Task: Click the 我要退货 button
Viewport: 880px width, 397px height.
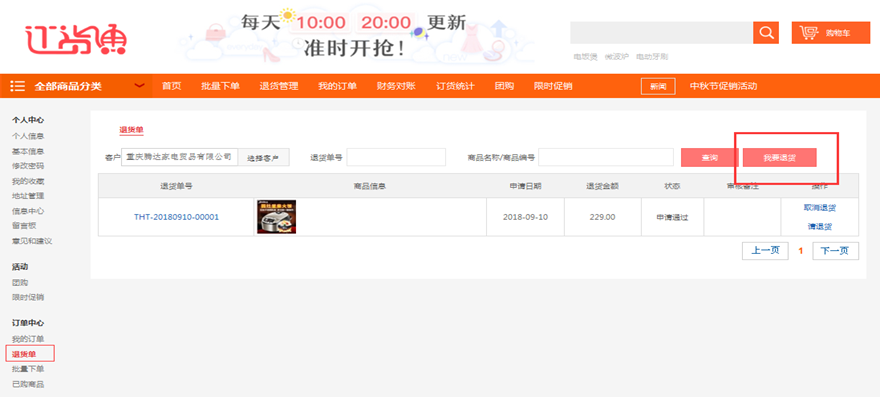Action: coord(780,158)
